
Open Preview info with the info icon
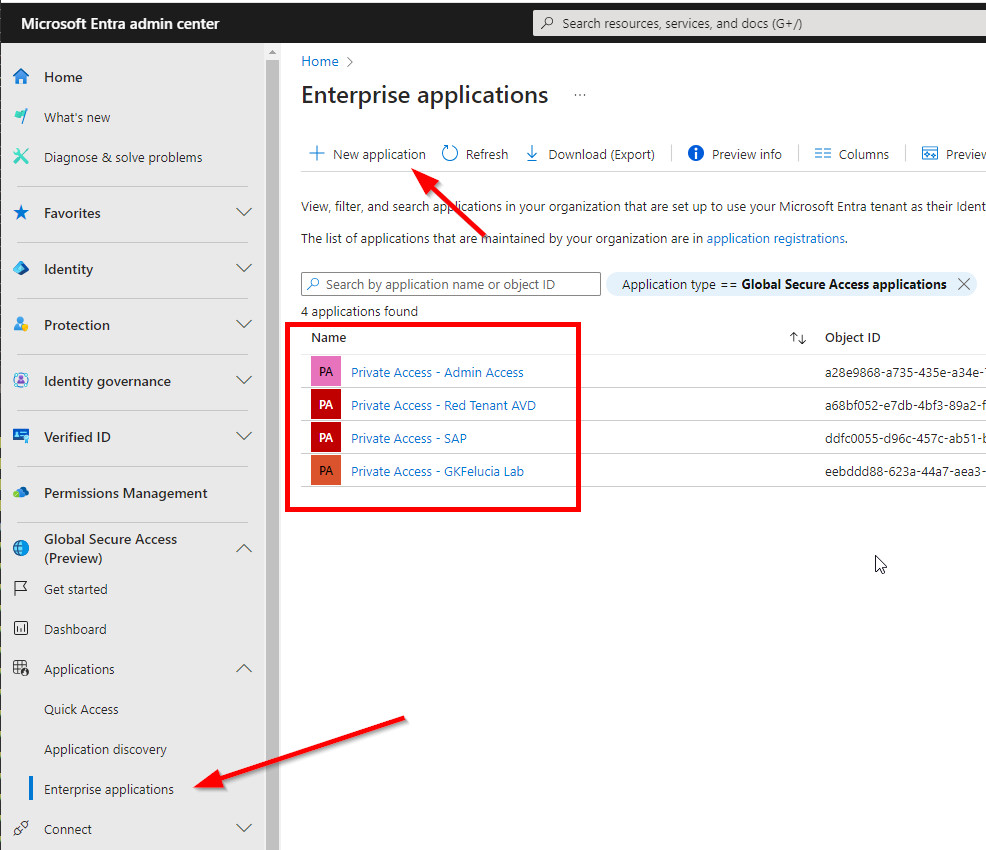point(696,154)
